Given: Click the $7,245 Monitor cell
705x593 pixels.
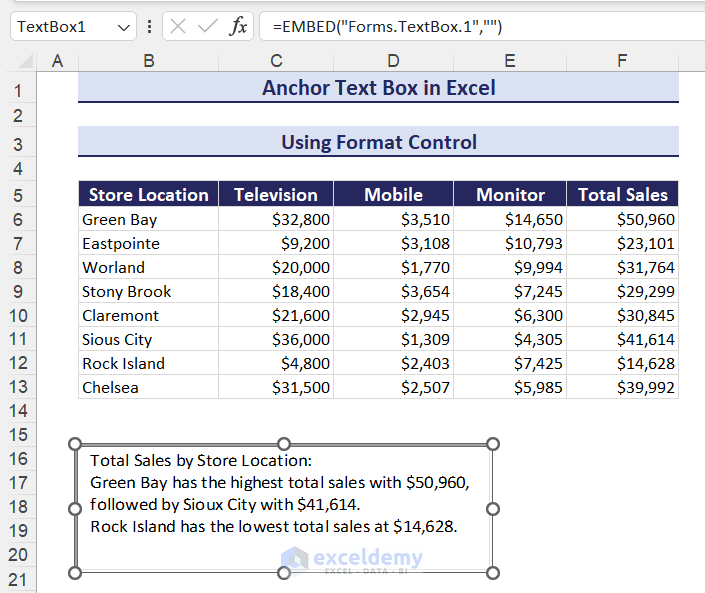Looking at the screenshot, I should click(510, 291).
